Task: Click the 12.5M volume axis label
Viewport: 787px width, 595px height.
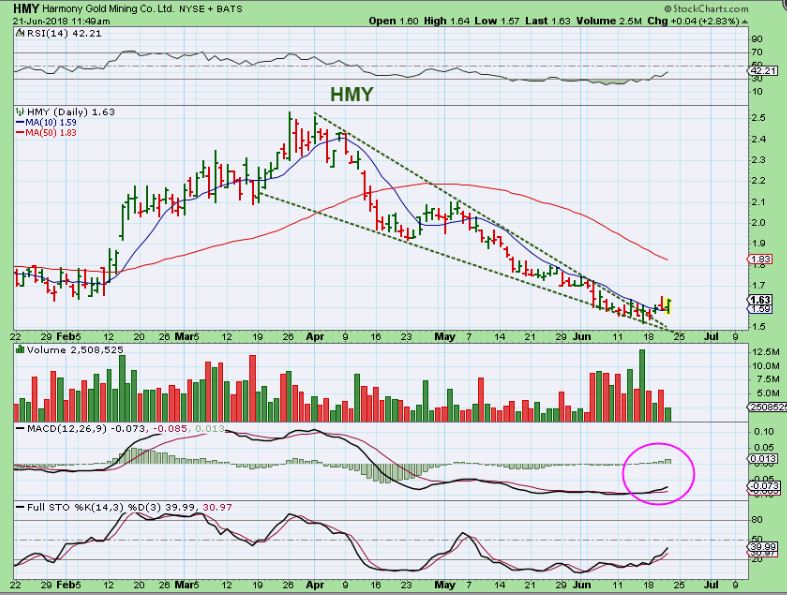Action: point(765,352)
